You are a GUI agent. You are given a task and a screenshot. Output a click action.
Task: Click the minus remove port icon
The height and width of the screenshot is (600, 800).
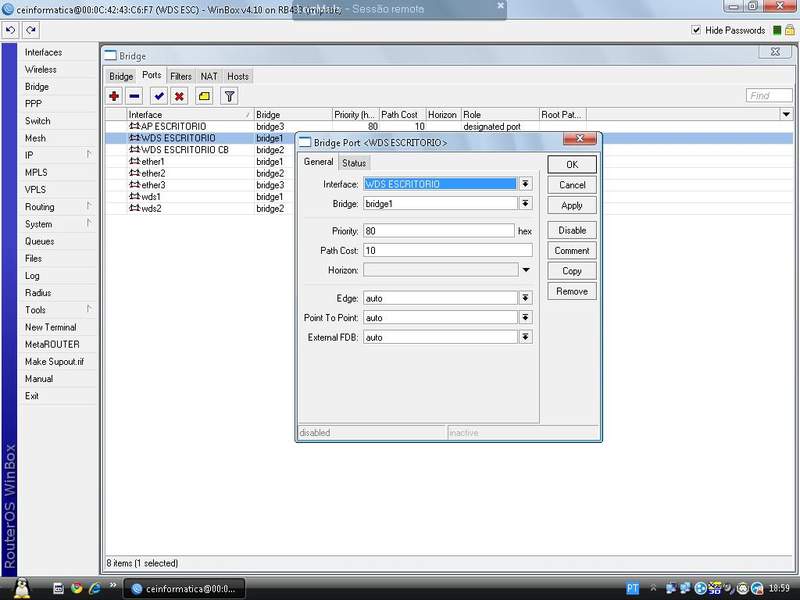(134, 96)
